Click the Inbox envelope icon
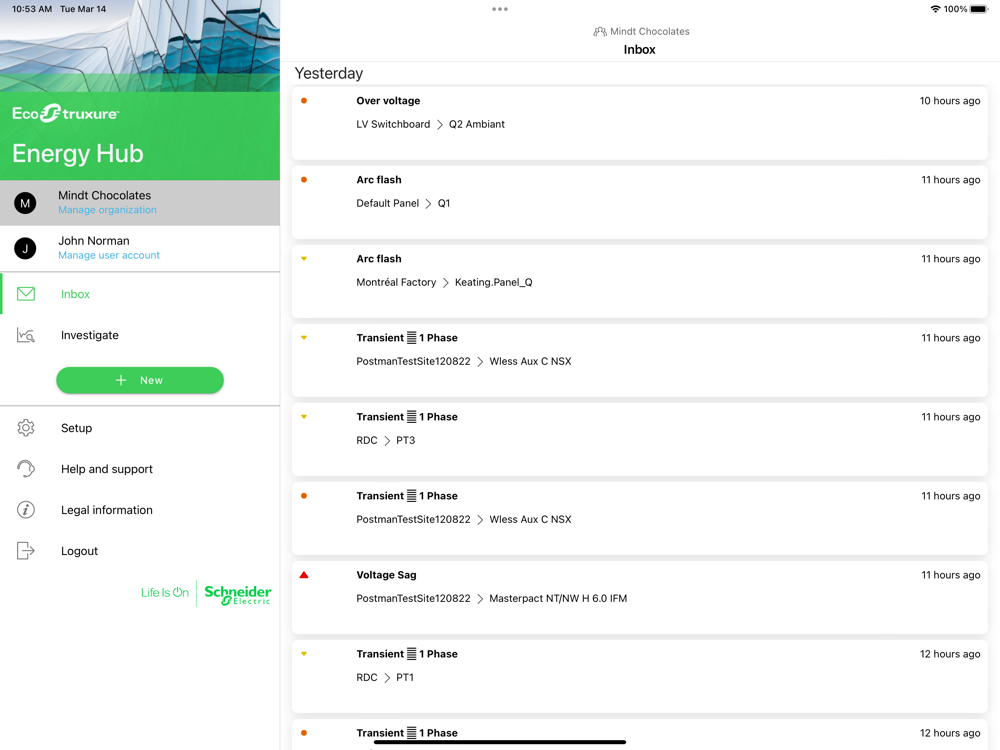Image resolution: width=1000 pixels, height=750 pixels. click(26, 294)
